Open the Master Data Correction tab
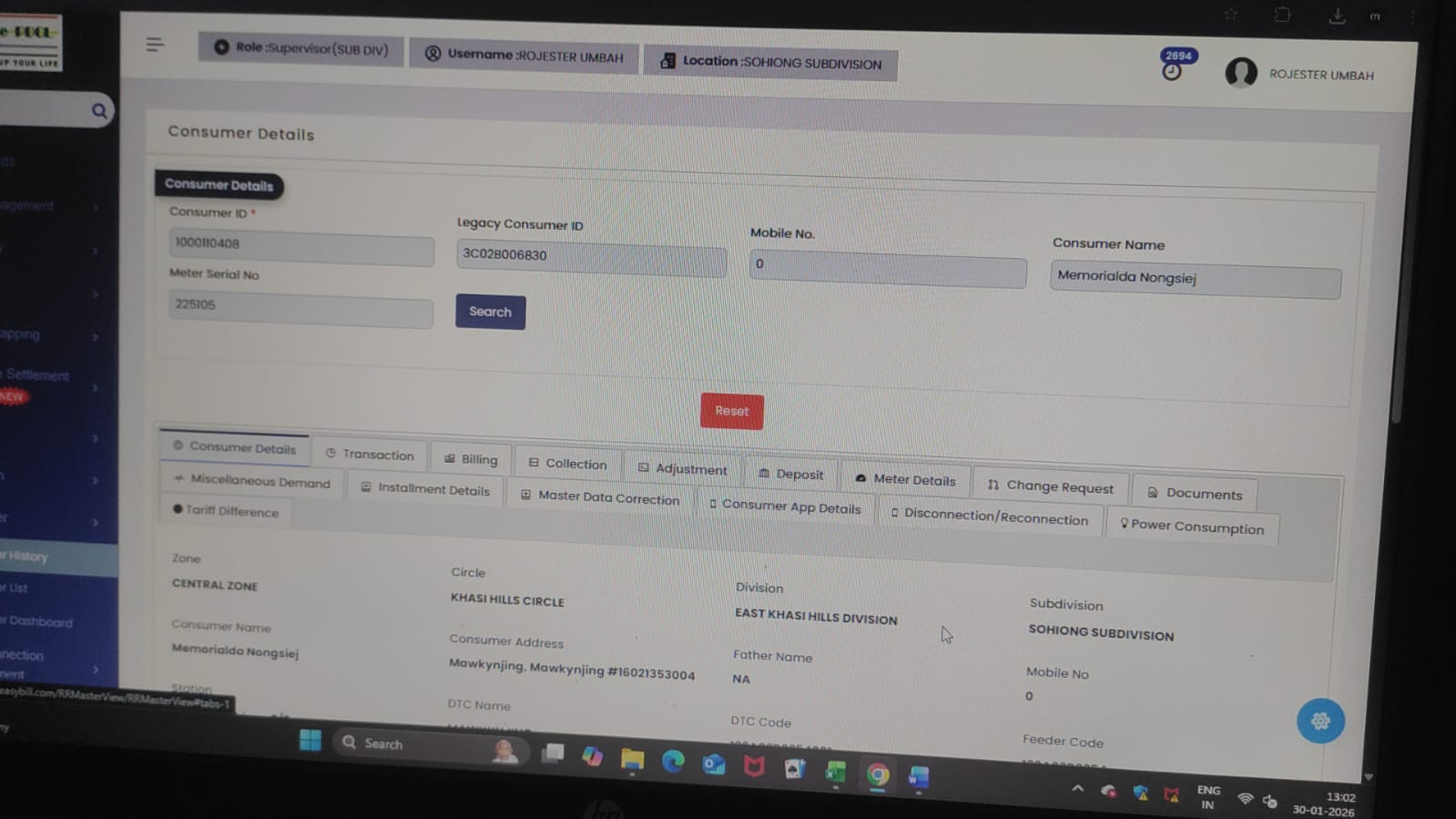This screenshot has height=819, width=1456. click(600, 497)
